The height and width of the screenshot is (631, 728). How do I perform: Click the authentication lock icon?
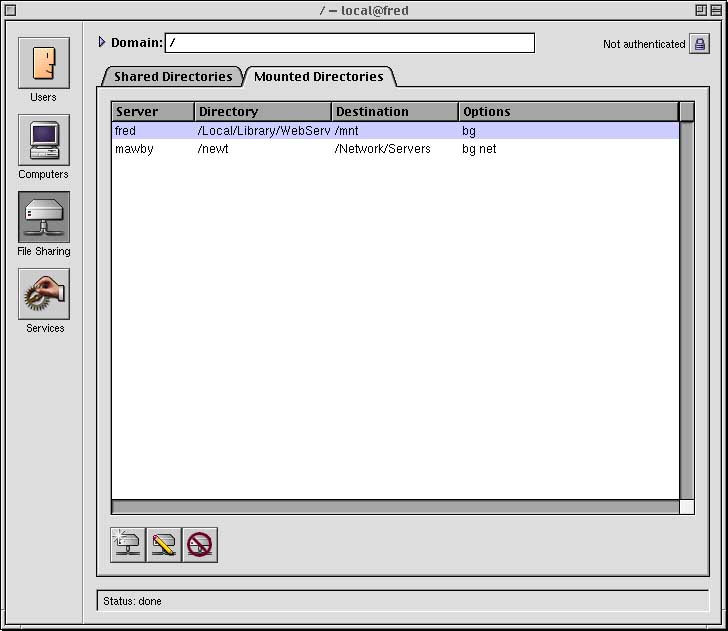(699, 44)
